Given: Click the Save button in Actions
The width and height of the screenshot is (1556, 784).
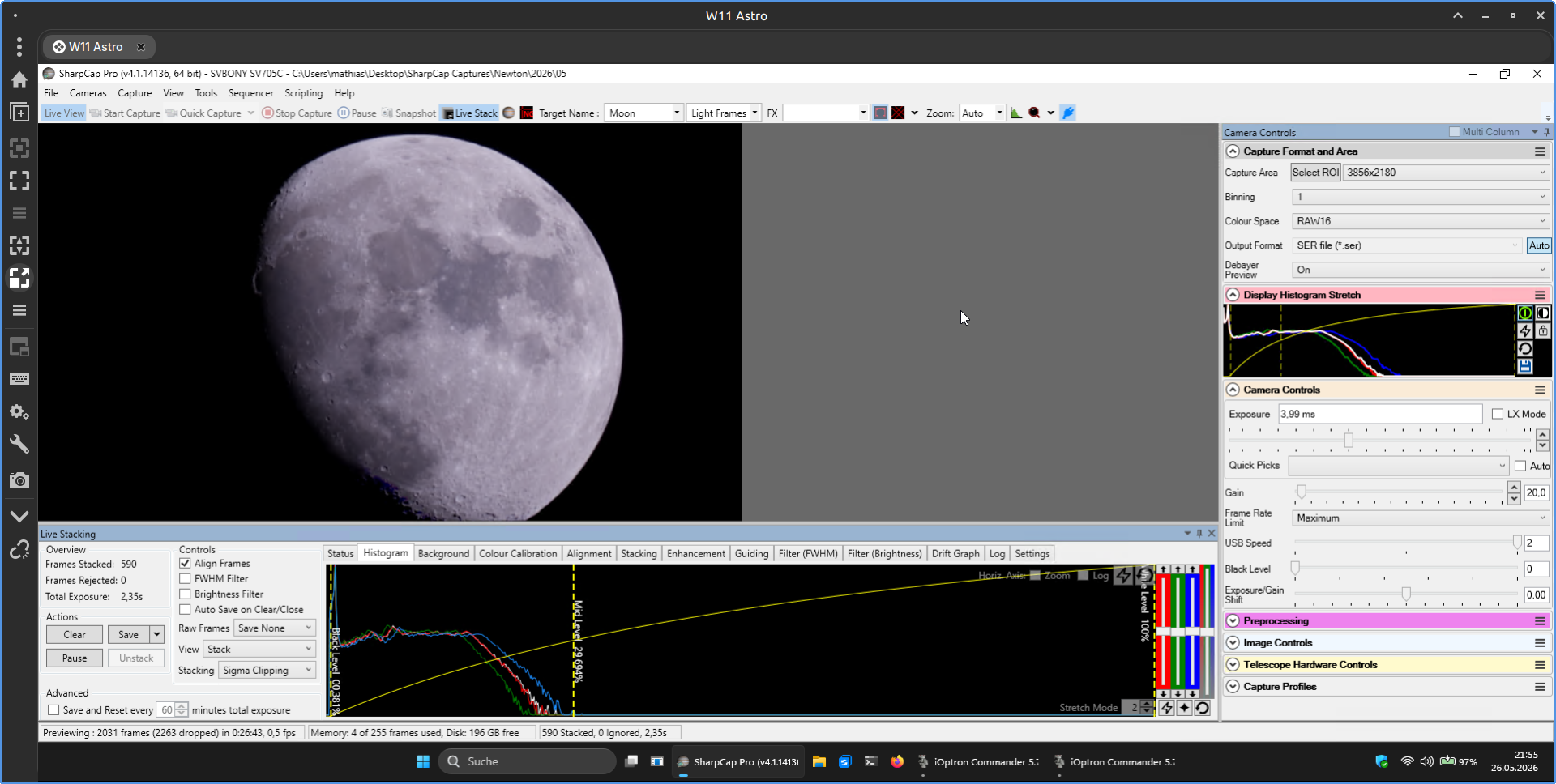Looking at the screenshot, I should pos(128,635).
